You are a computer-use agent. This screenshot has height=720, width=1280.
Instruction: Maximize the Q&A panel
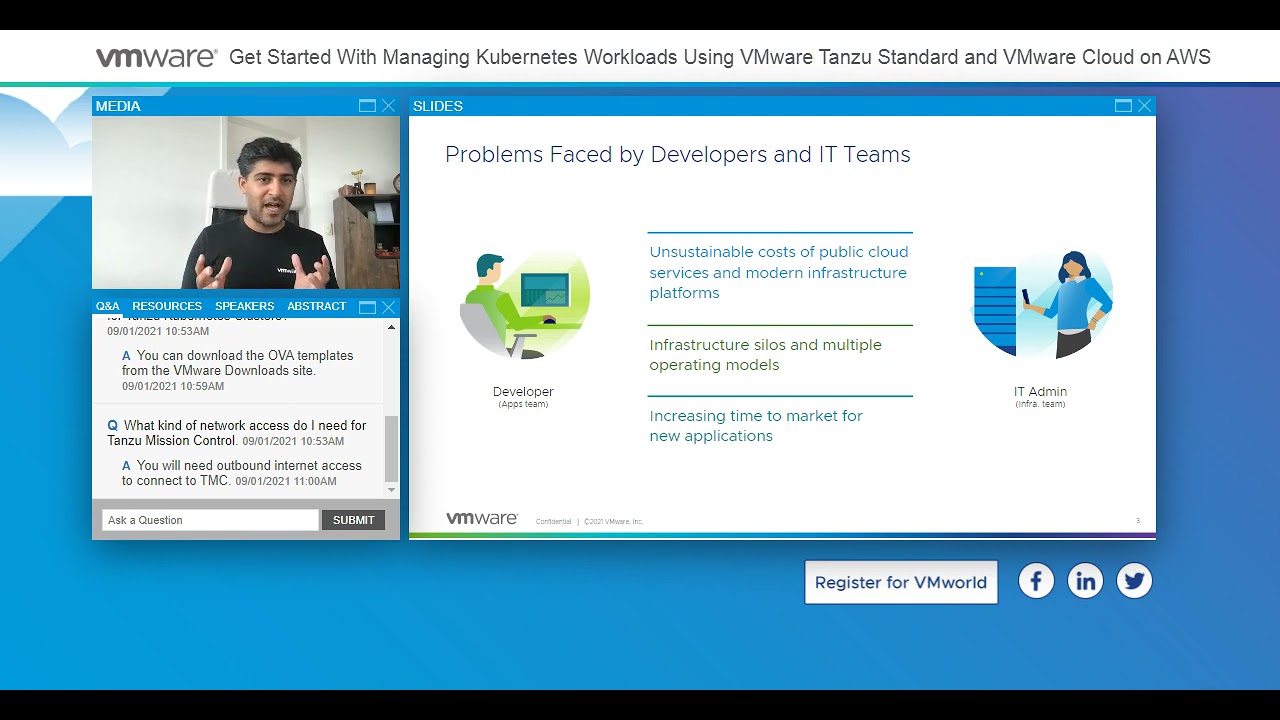[x=367, y=306]
